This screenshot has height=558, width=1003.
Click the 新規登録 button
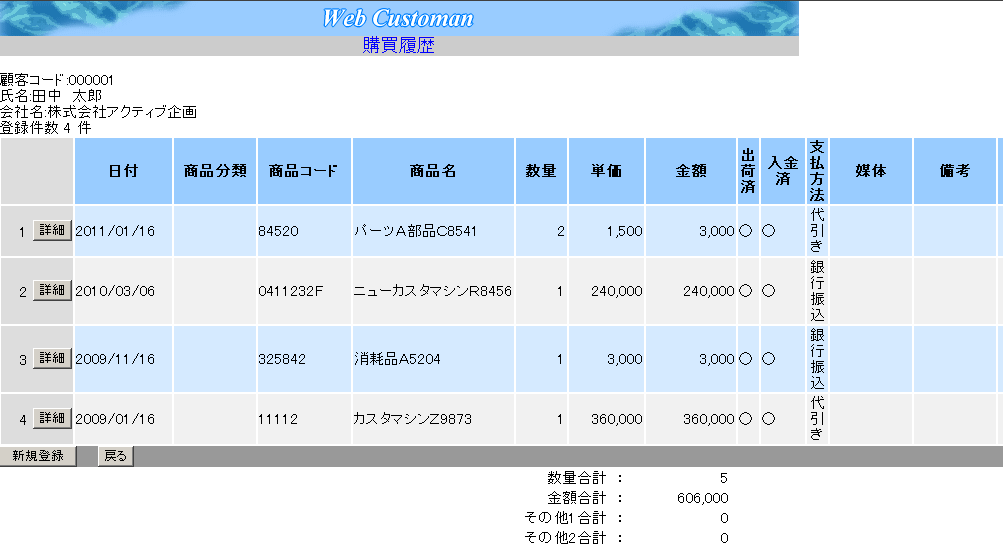[37, 456]
